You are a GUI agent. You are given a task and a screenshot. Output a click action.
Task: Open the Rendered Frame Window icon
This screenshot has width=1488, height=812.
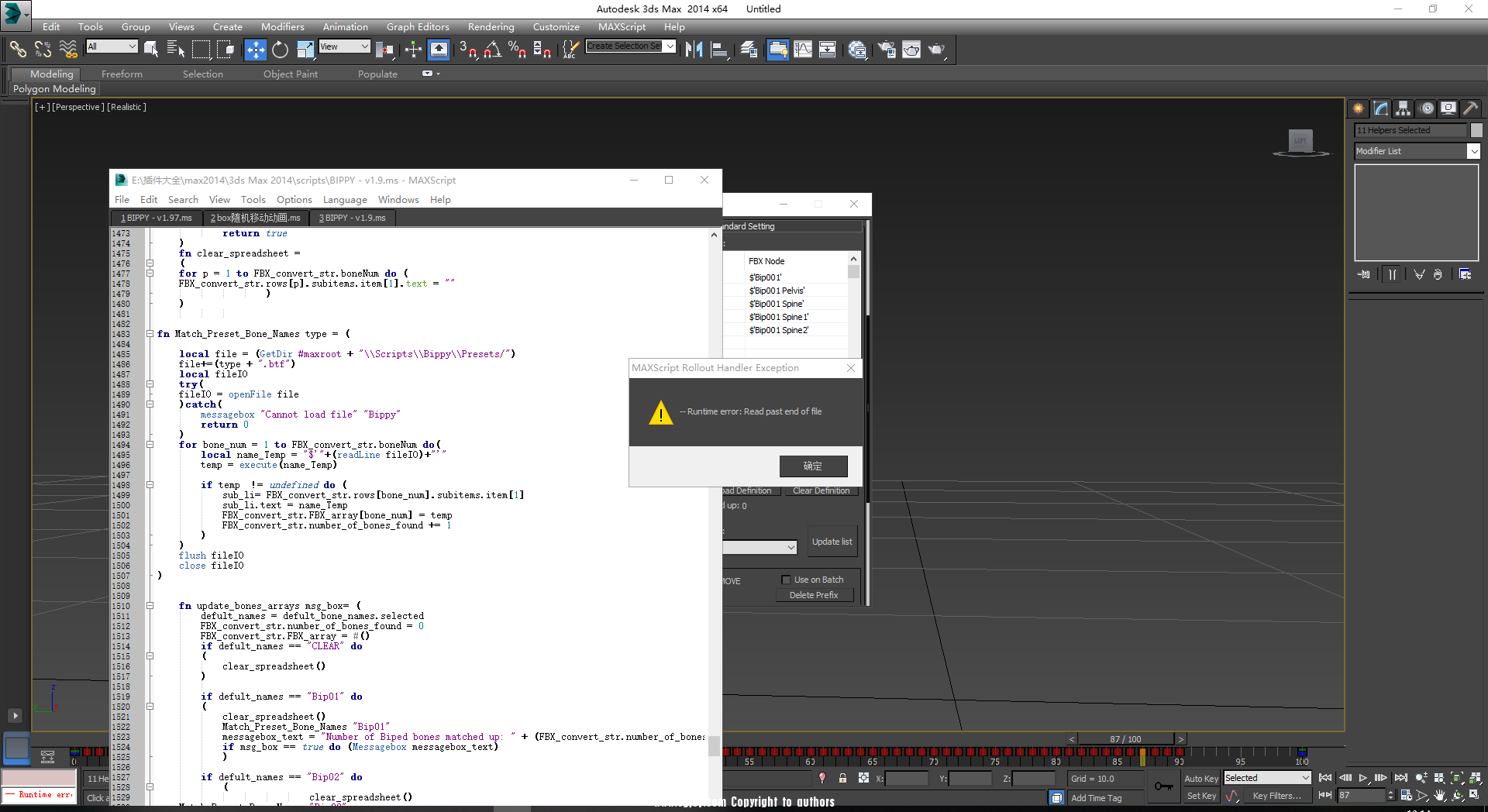coord(911,50)
